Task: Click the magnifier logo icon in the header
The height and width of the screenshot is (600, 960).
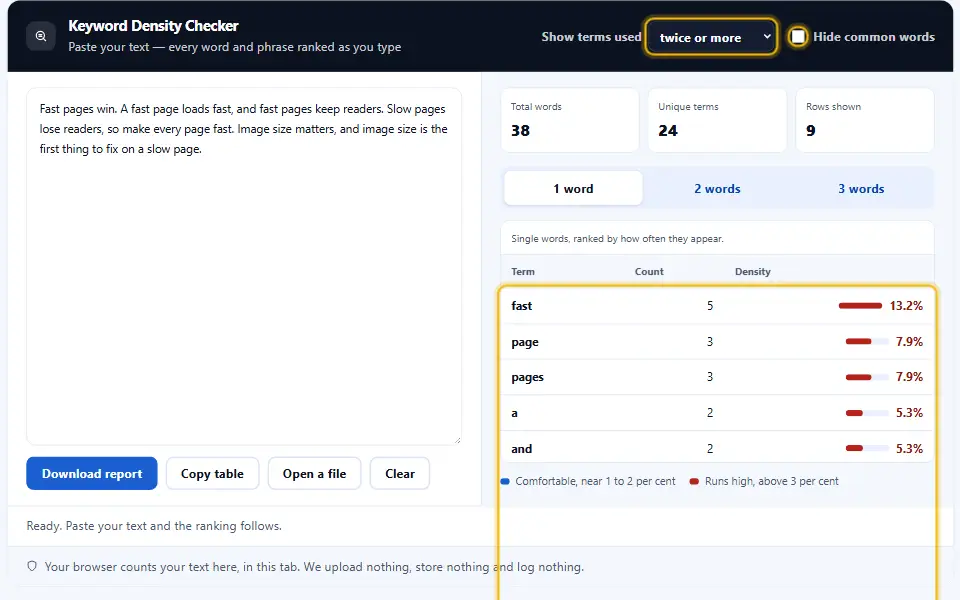Action: [x=41, y=36]
